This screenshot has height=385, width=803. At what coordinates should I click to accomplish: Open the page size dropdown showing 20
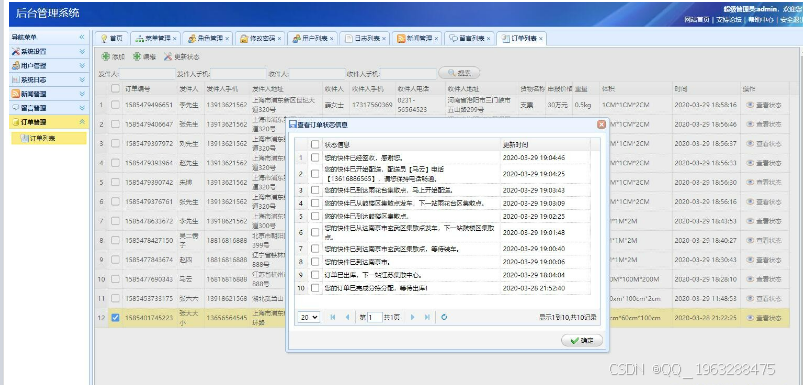click(x=309, y=317)
